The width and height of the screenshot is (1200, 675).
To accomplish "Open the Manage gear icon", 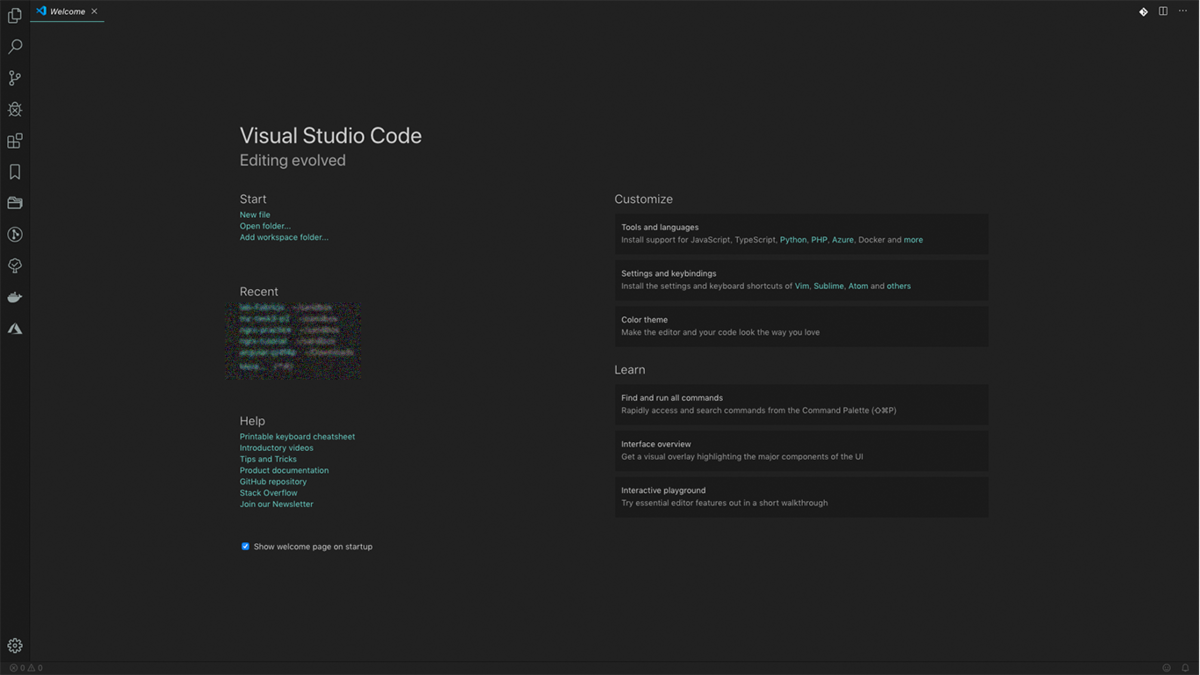I will [15, 646].
